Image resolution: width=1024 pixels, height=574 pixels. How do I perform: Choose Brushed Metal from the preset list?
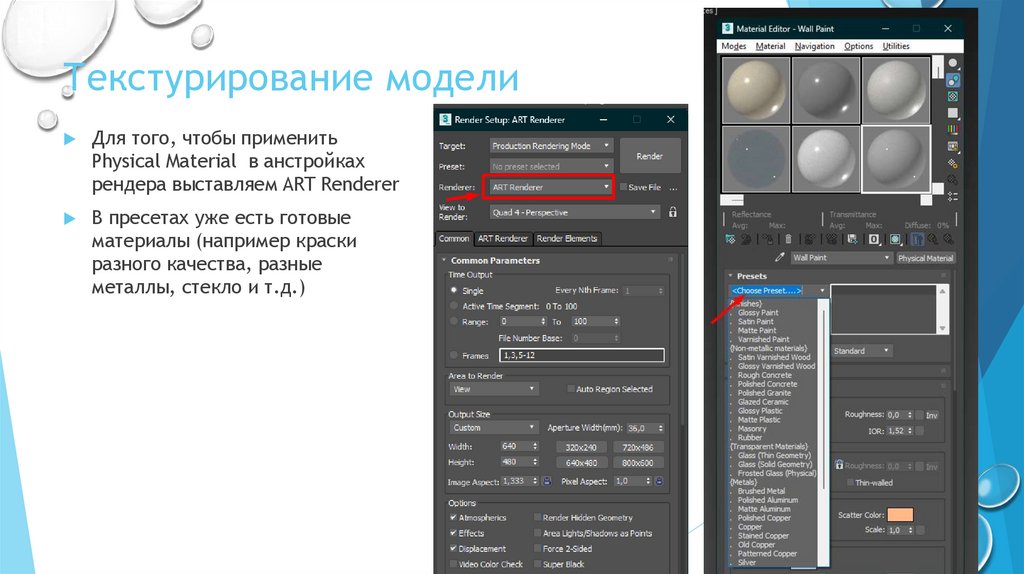coord(761,490)
